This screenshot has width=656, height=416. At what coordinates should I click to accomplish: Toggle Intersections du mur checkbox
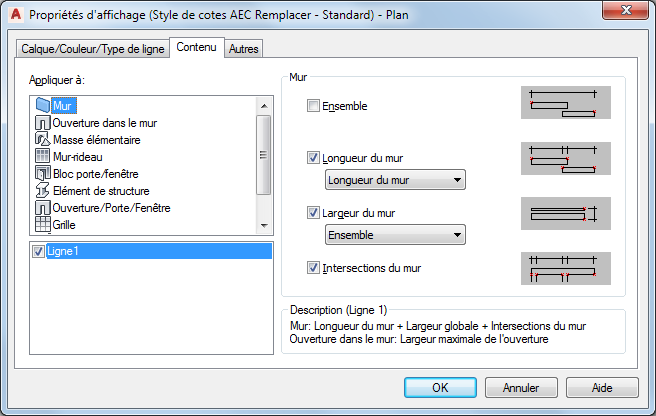314,268
